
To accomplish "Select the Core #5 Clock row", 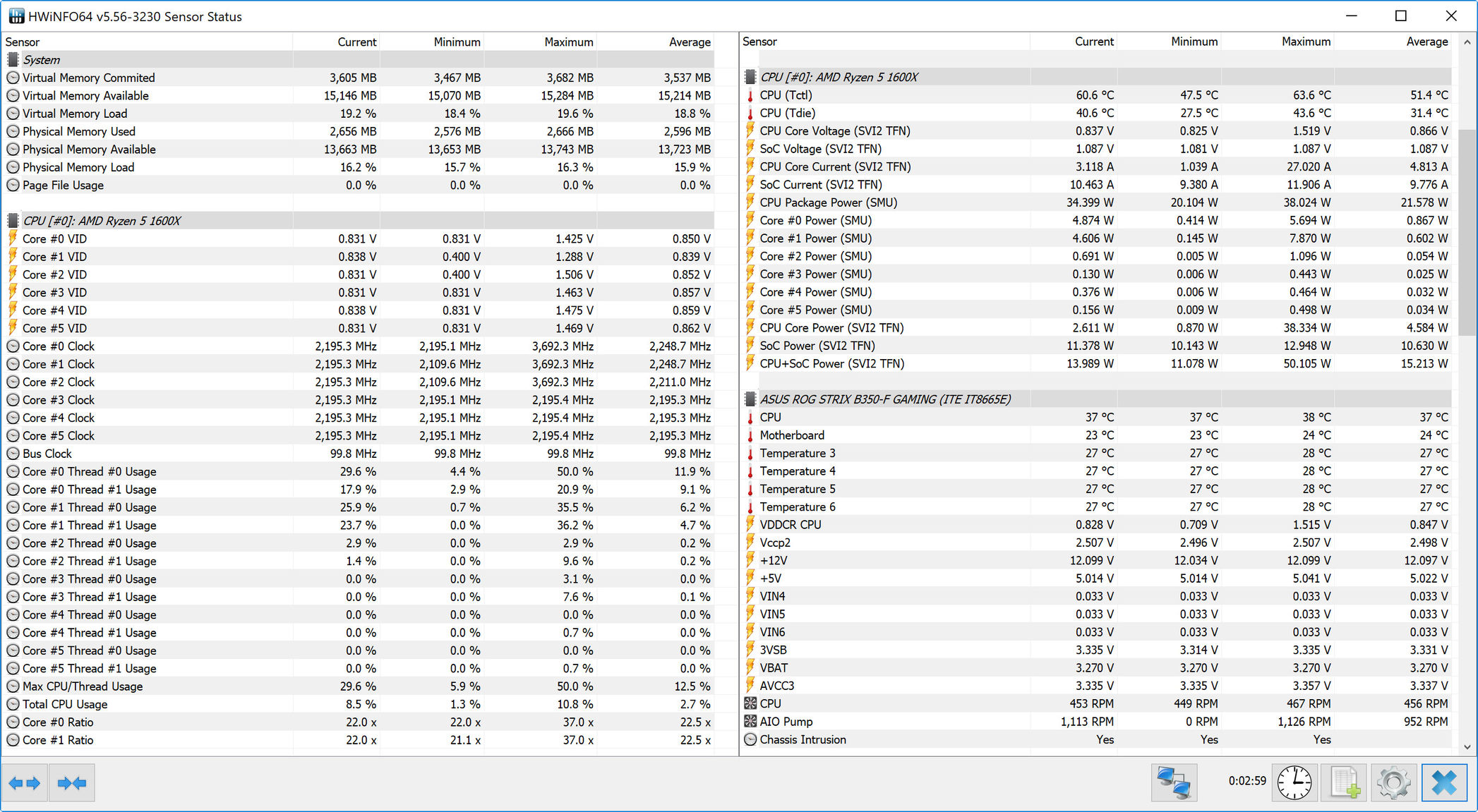I will (360, 436).
